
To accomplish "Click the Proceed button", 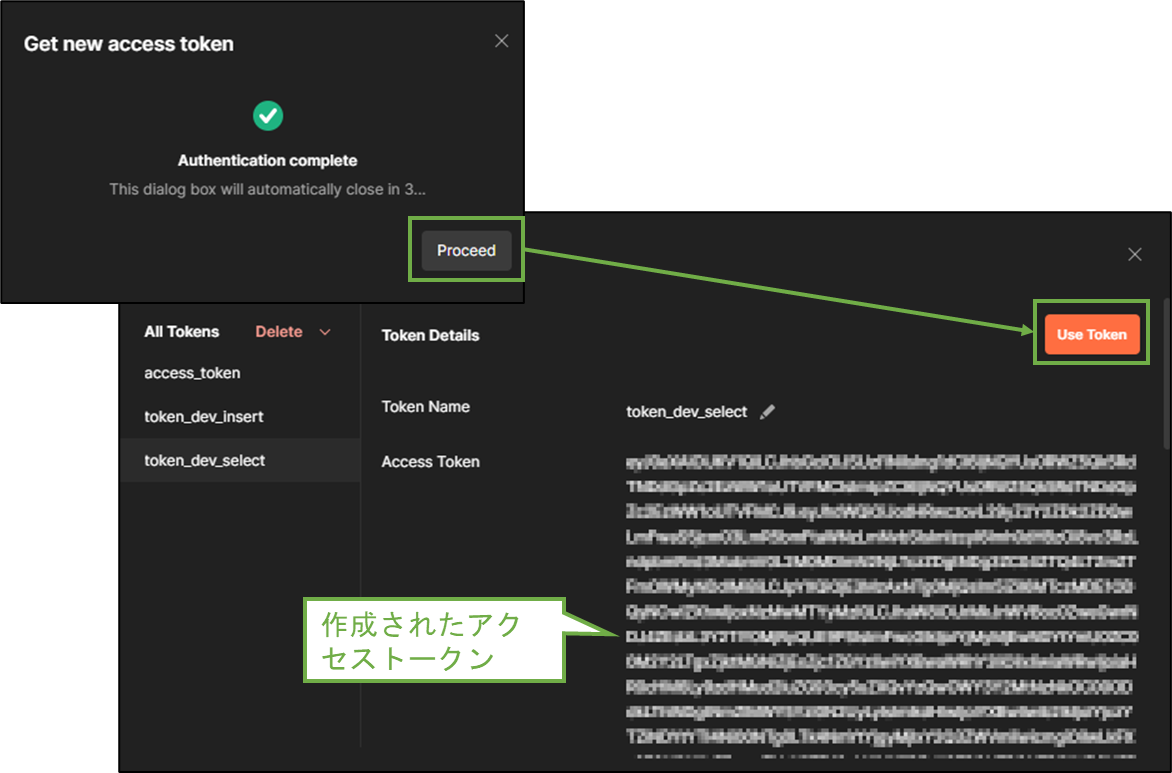I will click(465, 250).
